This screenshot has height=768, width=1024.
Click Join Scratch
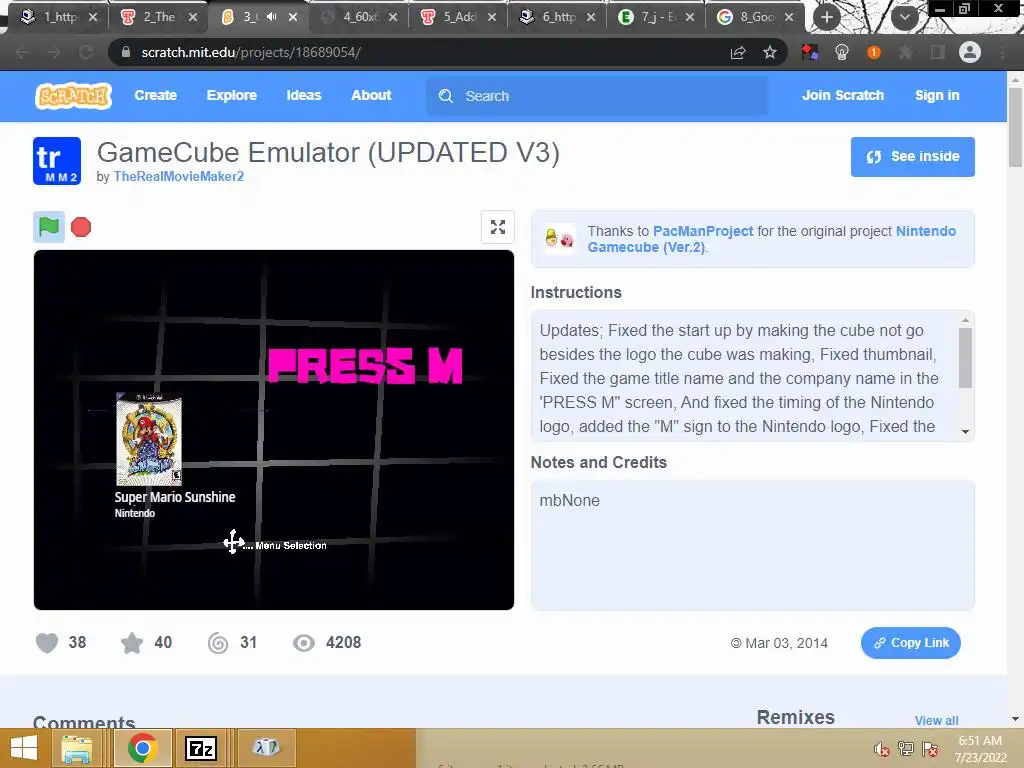(843, 95)
